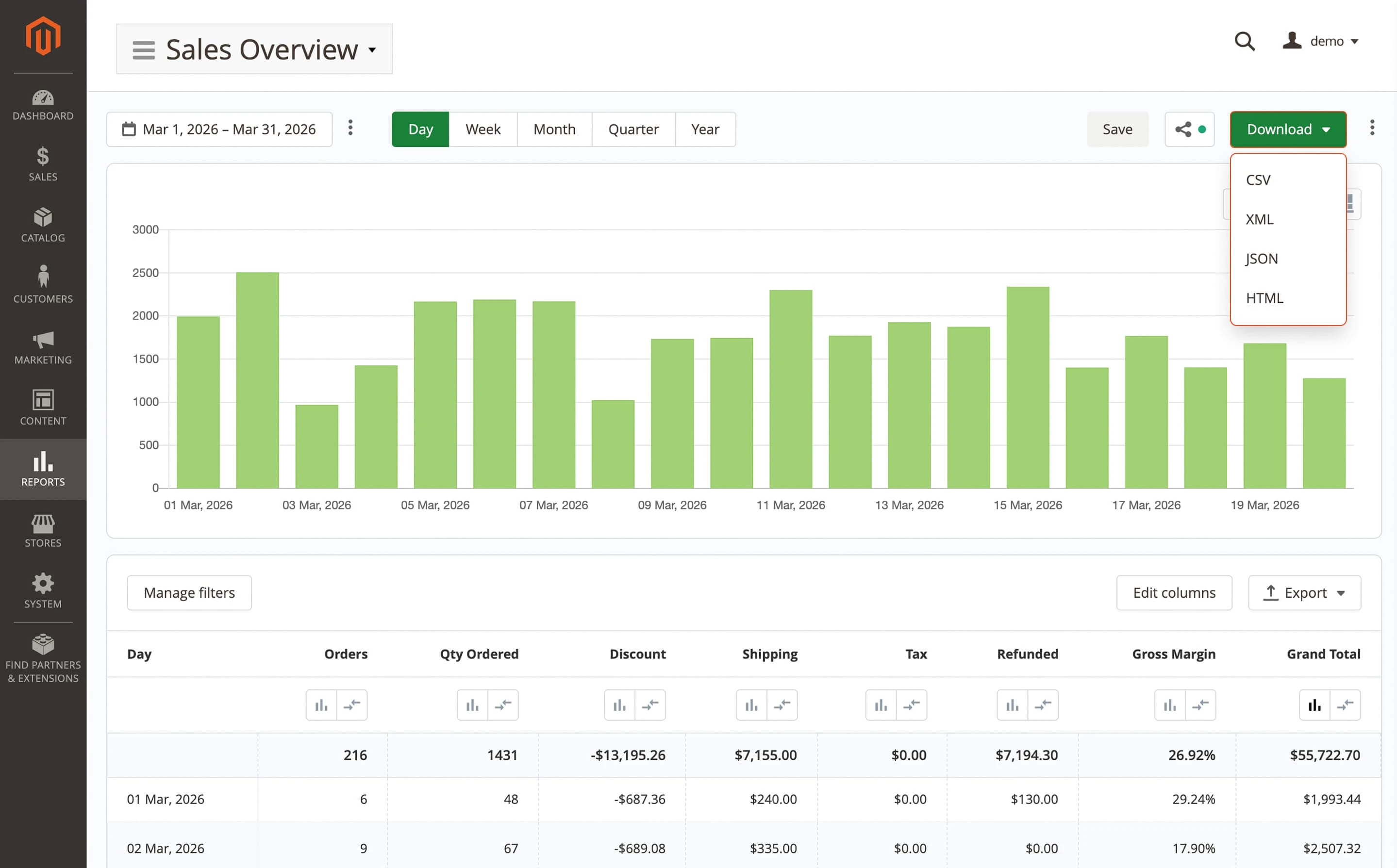Open the kebab menu beside the date range
Screen dimensions: 1397x868
pos(350,129)
